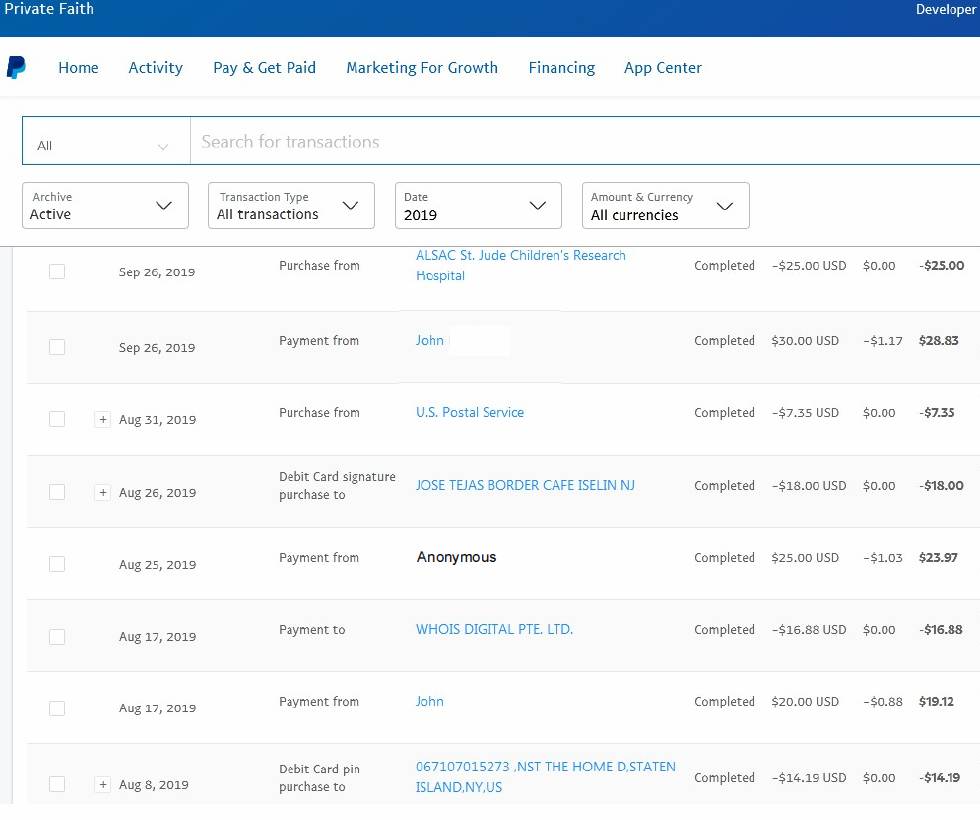Click the -$1.17 fee value
Screen dimensions: 980x820
882,341
